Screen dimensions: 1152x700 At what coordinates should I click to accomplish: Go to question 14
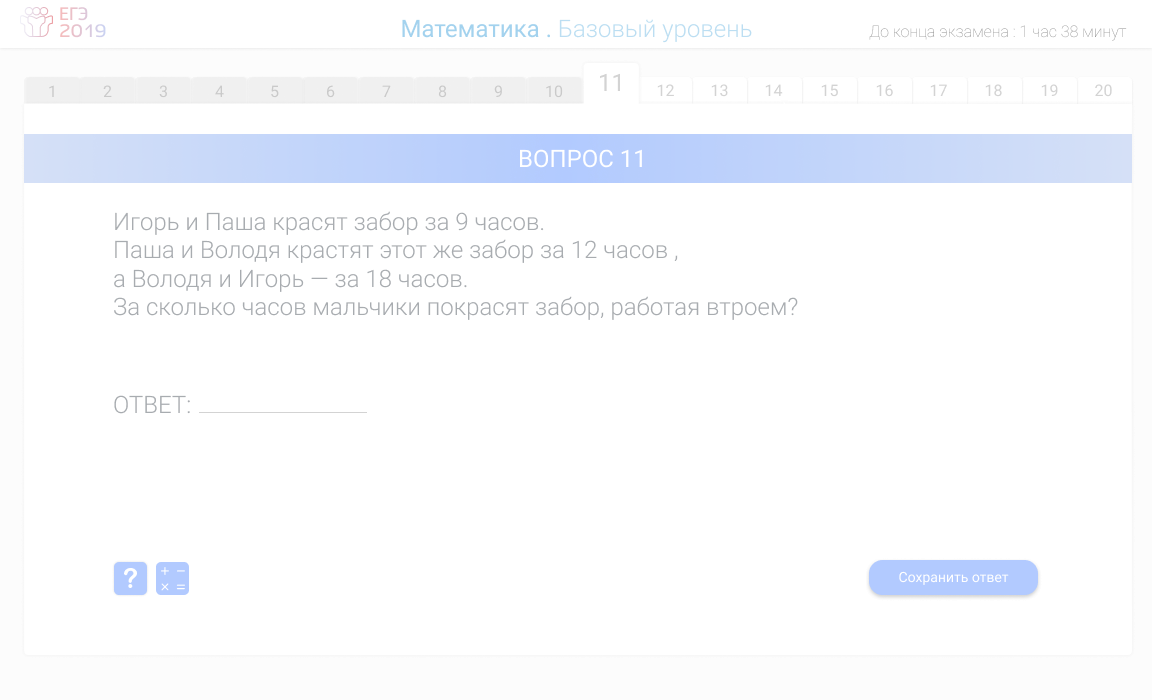point(774,90)
